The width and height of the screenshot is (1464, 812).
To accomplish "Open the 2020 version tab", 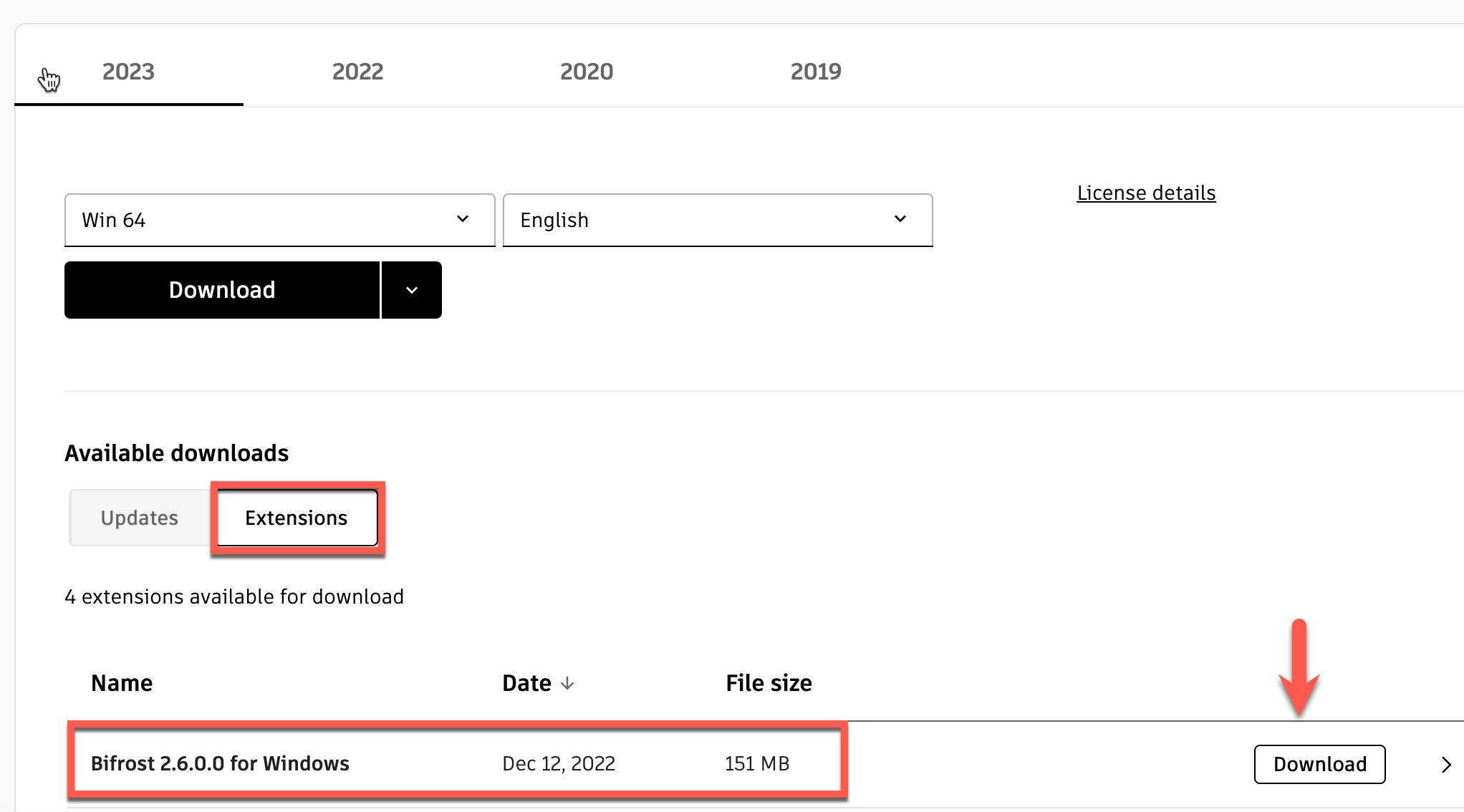I will 587,72.
